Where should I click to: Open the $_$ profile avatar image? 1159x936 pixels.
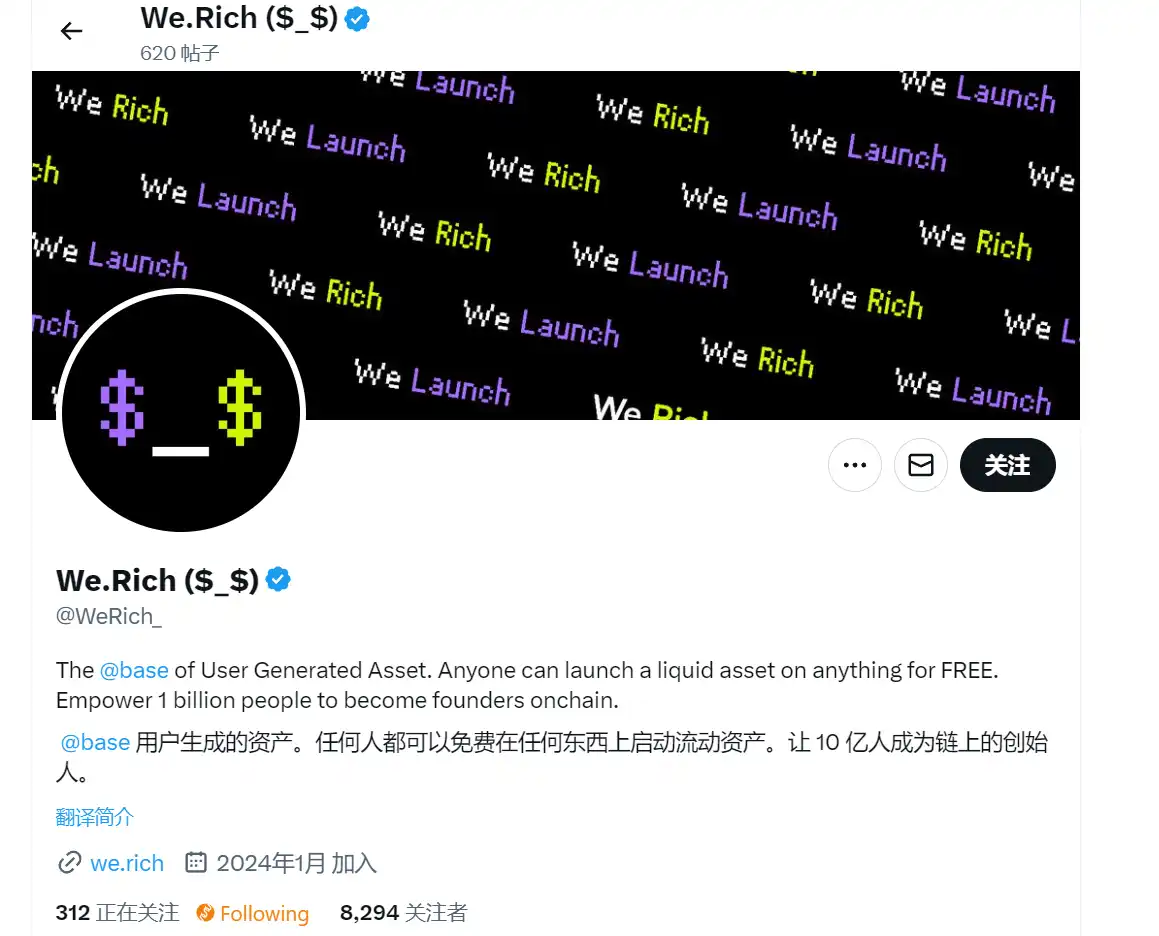pyautogui.click(x=181, y=411)
